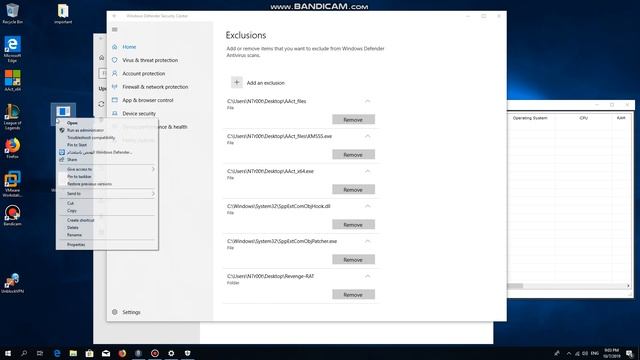Choose Run as administrator
This screenshot has width=640, height=360.
click(x=107, y=130)
